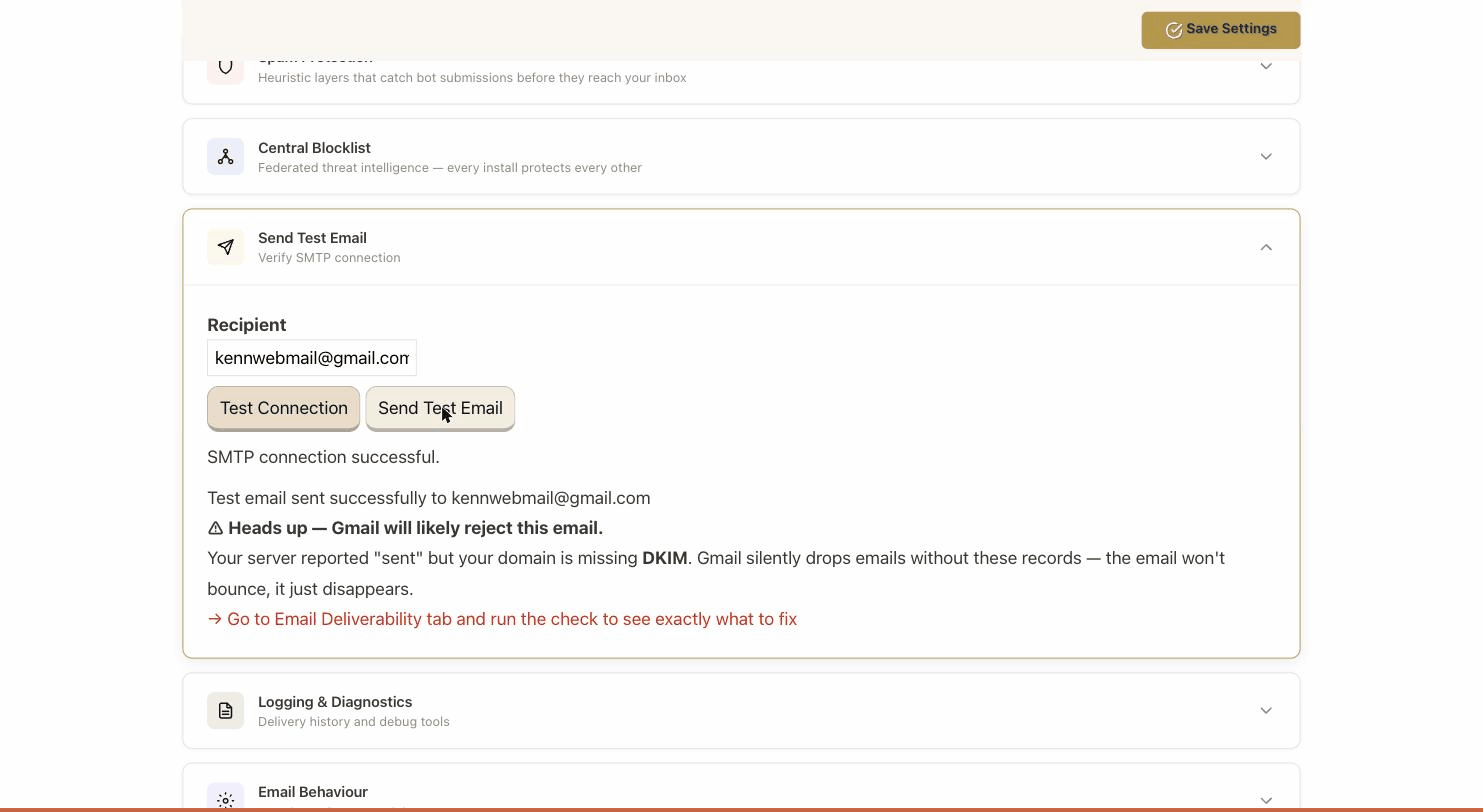Click the Recipient email input field
This screenshot has height=812, width=1483.
(x=312, y=358)
